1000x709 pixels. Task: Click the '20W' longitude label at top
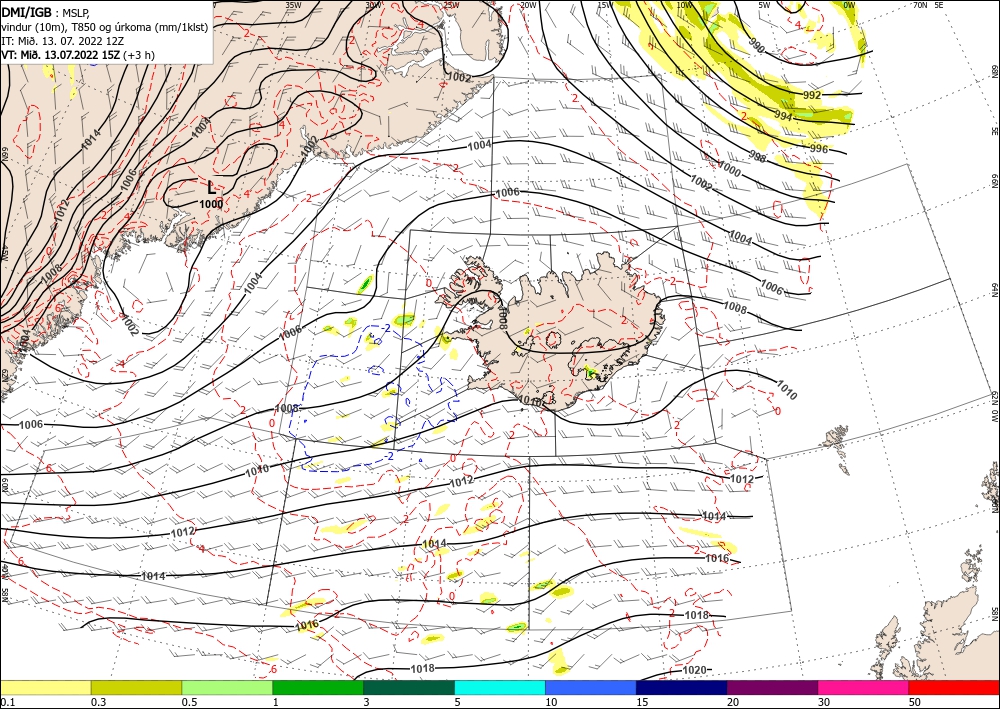[x=528, y=5]
